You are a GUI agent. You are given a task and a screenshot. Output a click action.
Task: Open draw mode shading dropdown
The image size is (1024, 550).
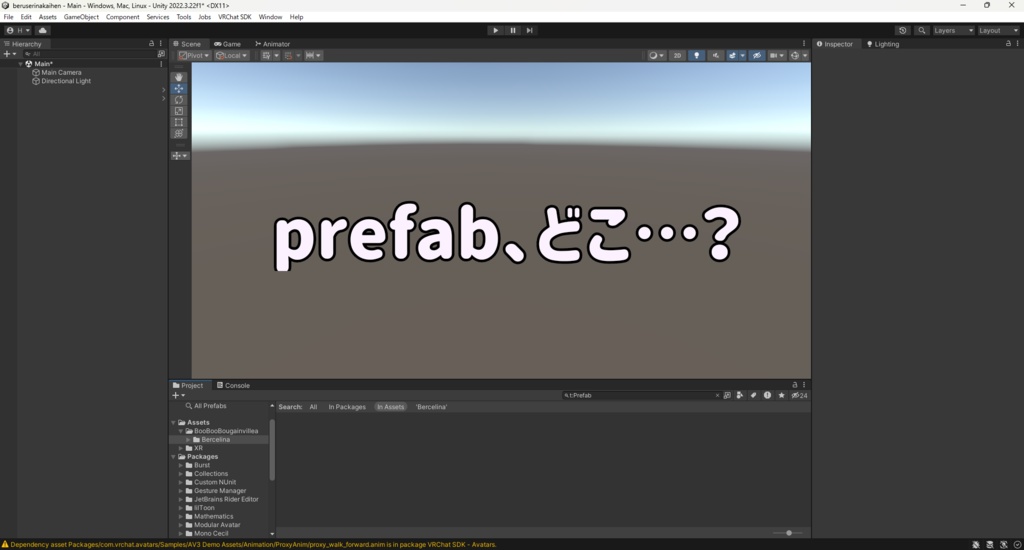[x=656, y=56]
